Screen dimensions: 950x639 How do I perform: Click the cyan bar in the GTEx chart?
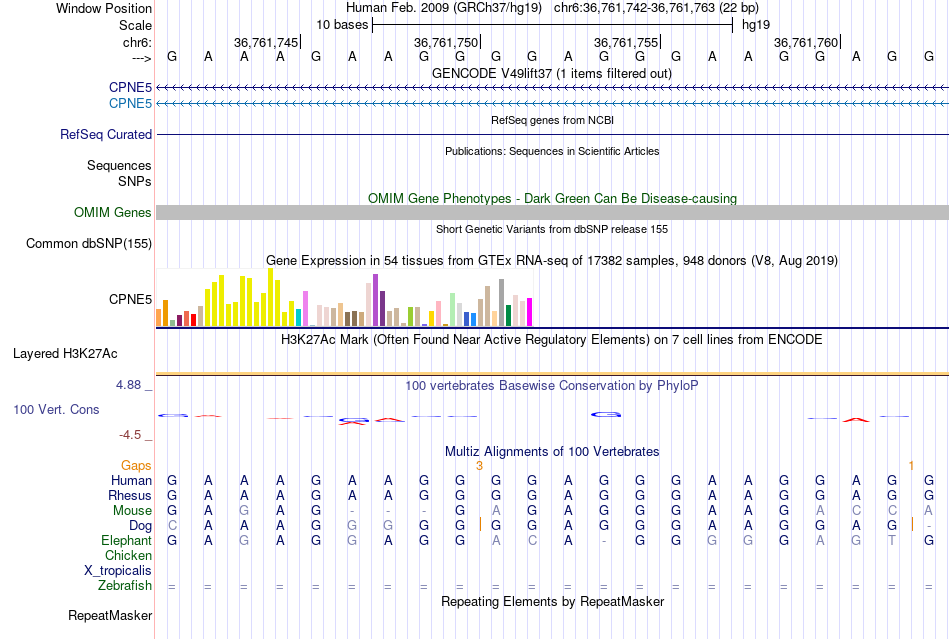click(x=298, y=317)
